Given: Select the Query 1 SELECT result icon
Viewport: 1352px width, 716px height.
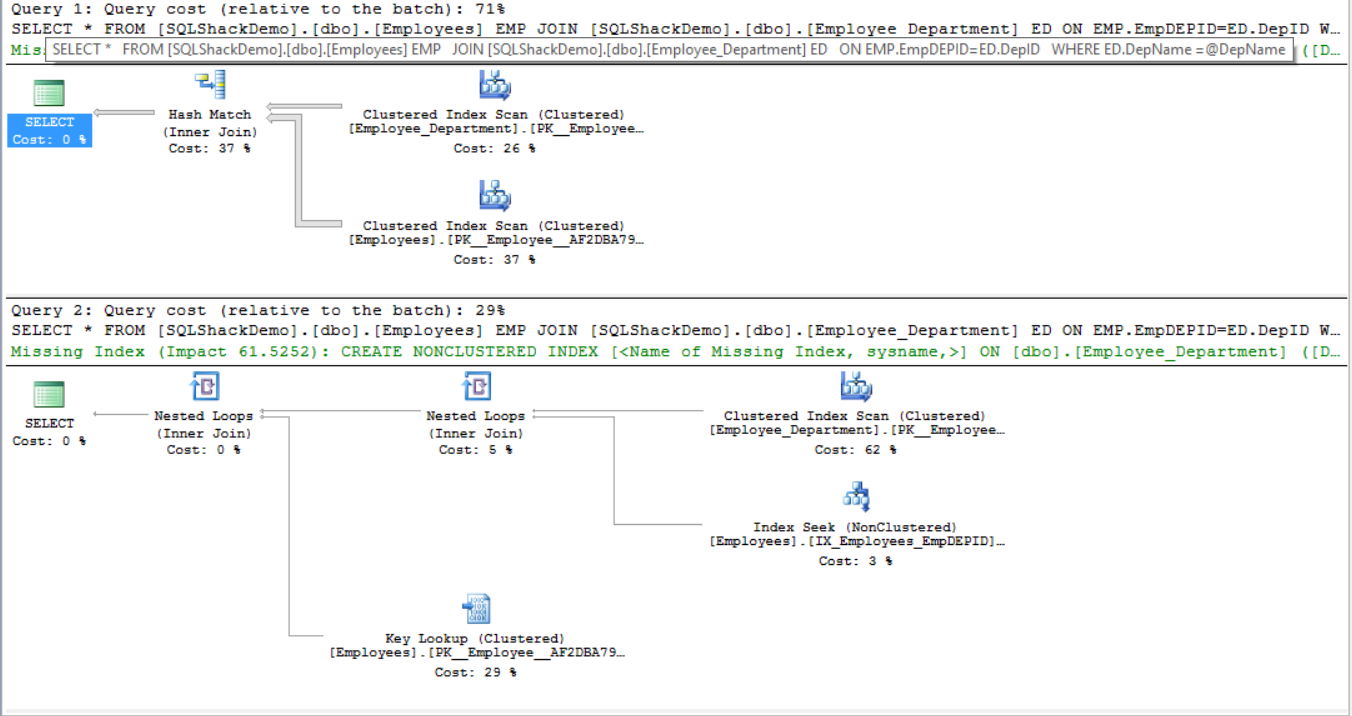Looking at the screenshot, I should [49, 93].
